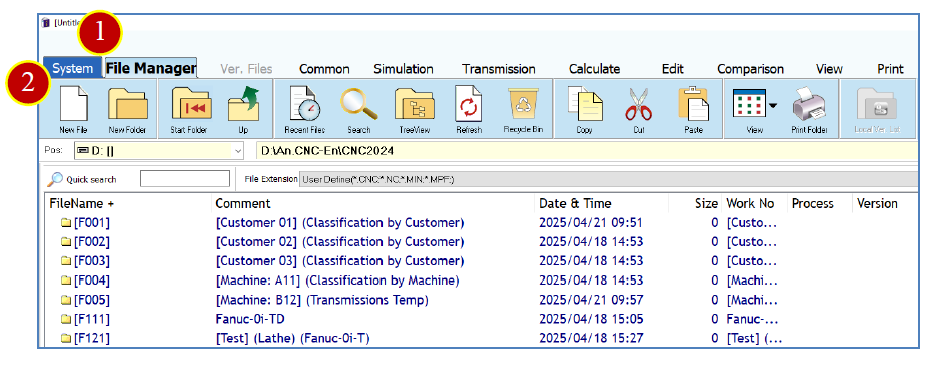Open the Ver. Files tab
Screen dimensions: 939x365
246,69
